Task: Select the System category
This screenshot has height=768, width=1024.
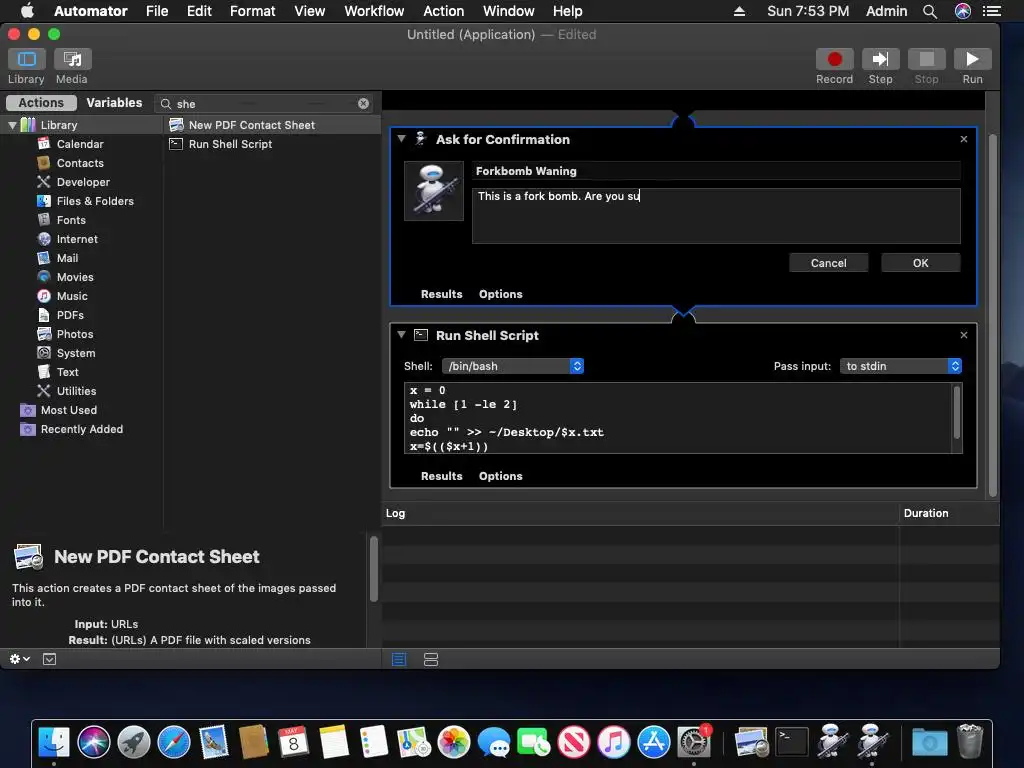Action: click(x=76, y=353)
